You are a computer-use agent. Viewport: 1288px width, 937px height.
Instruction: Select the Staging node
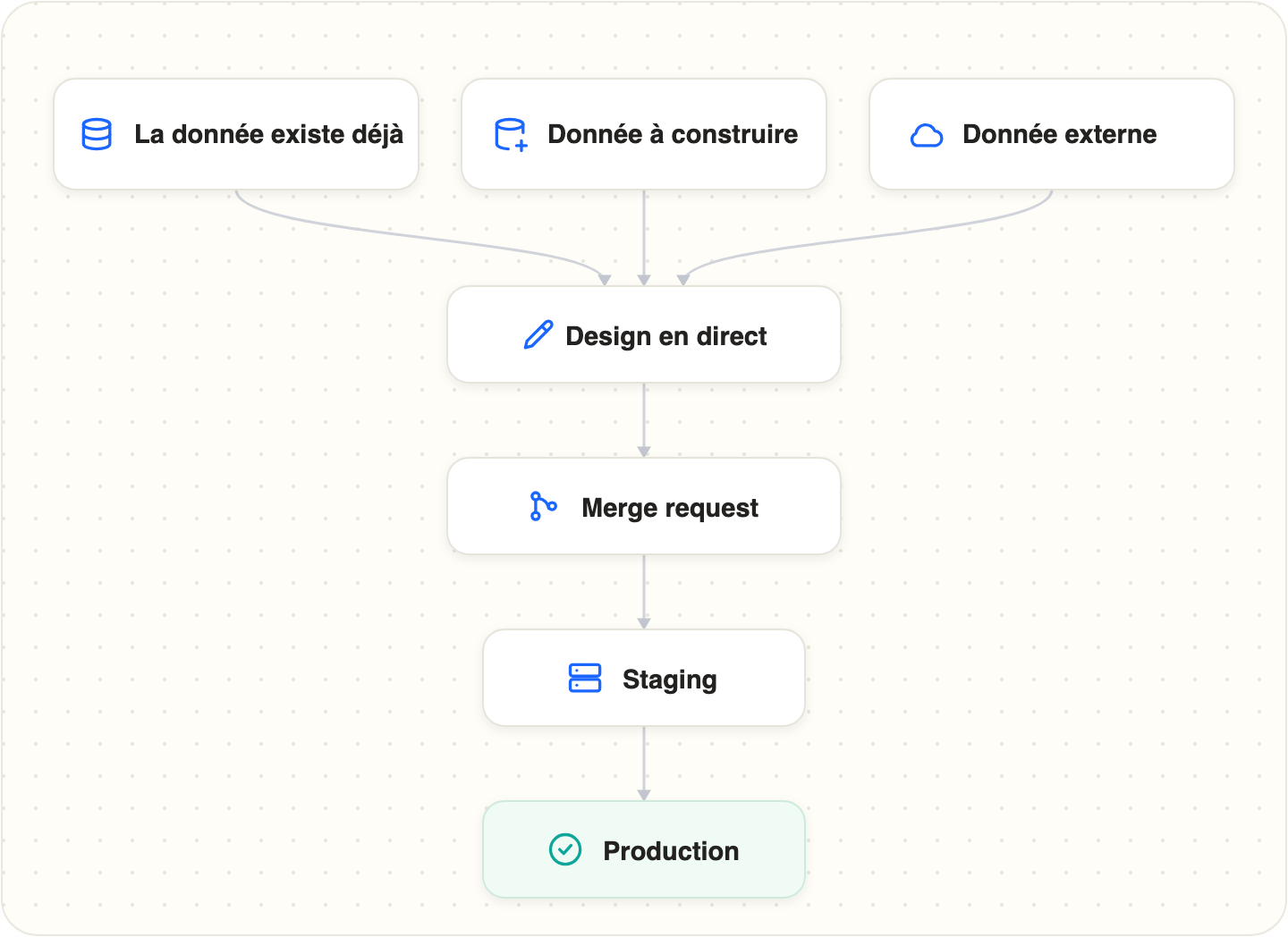644,678
